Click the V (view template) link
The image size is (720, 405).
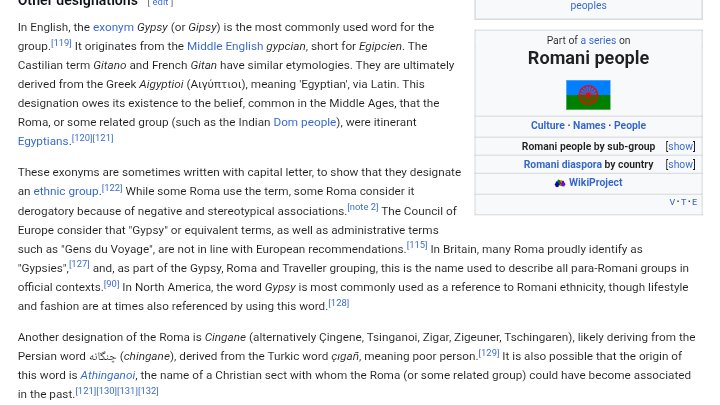pyautogui.click(x=672, y=202)
